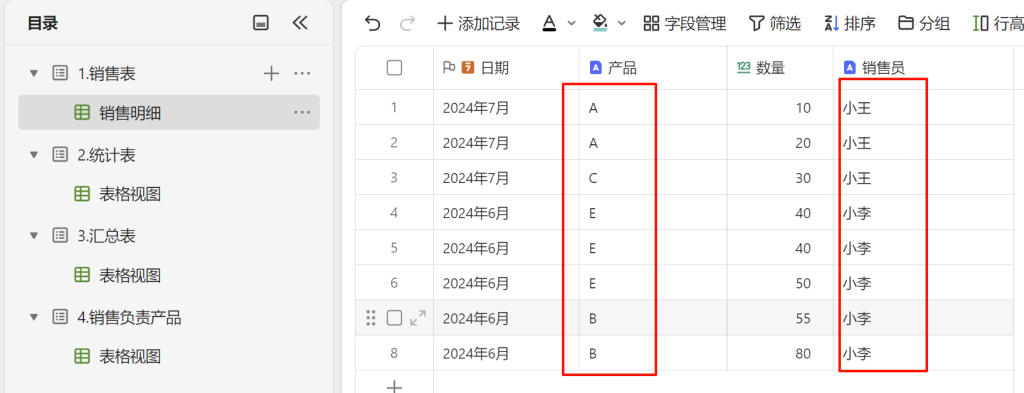Click row number 5
1024x393 pixels.
tap(394, 248)
